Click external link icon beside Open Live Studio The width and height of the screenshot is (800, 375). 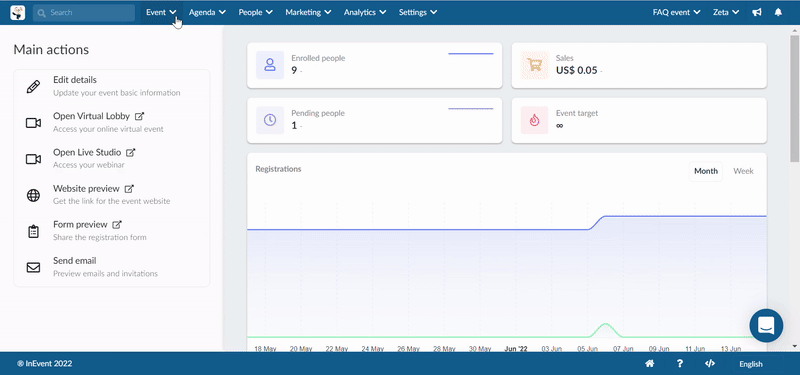click(x=131, y=153)
